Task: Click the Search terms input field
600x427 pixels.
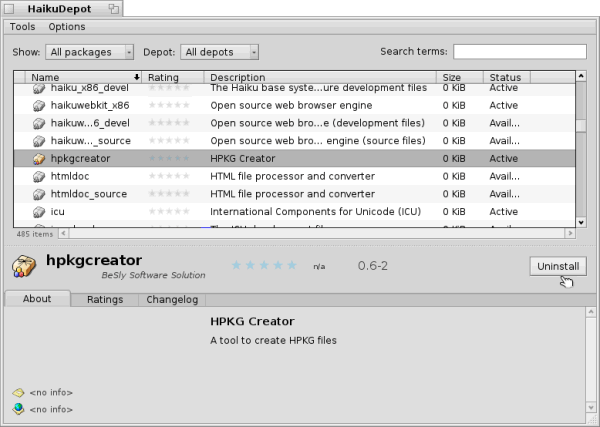Action: point(519,52)
